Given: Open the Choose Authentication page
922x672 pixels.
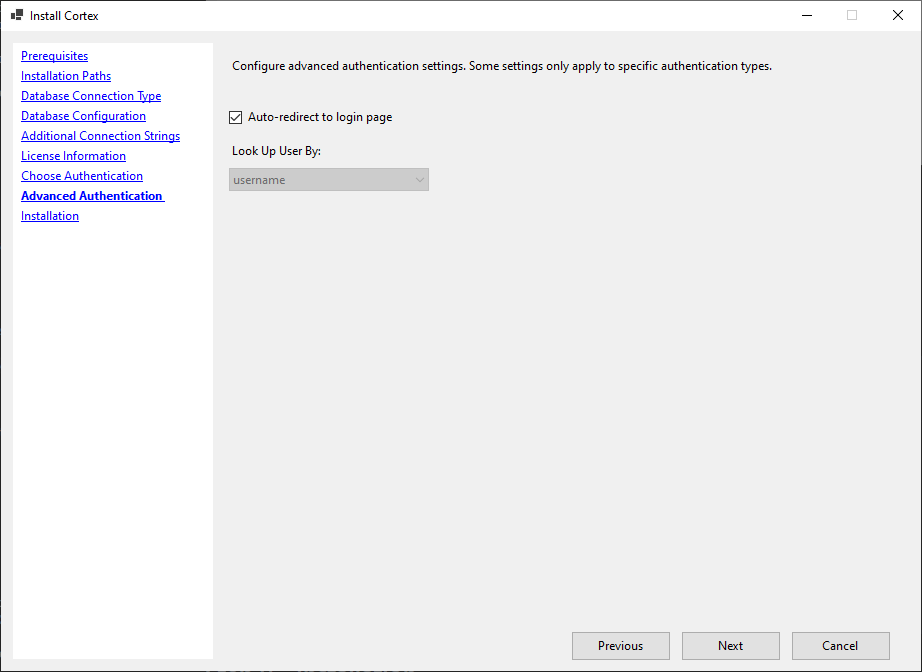Looking at the screenshot, I should pyautogui.click(x=81, y=175).
